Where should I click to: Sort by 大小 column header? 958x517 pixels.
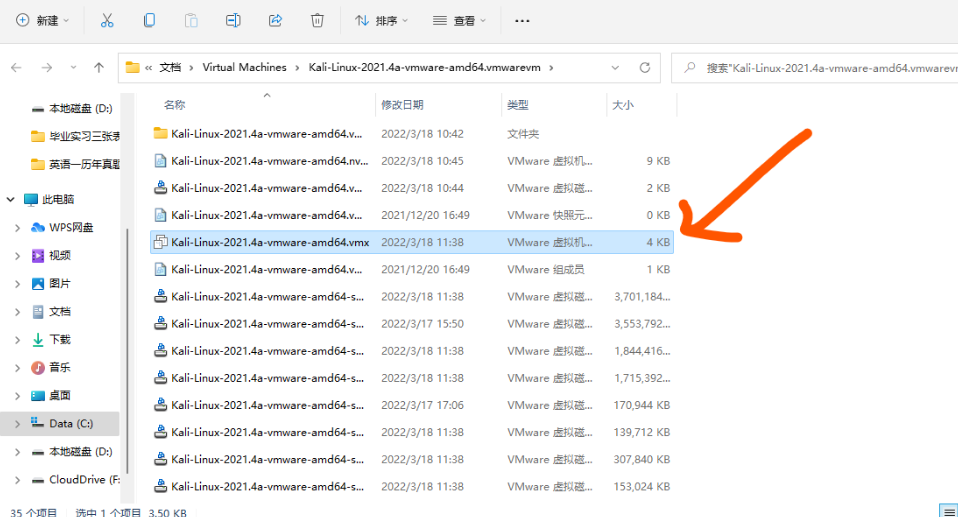623,105
